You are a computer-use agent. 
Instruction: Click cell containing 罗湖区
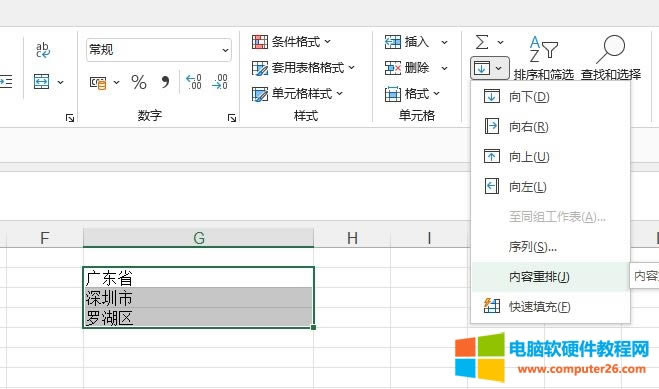[x=198, y=318]
